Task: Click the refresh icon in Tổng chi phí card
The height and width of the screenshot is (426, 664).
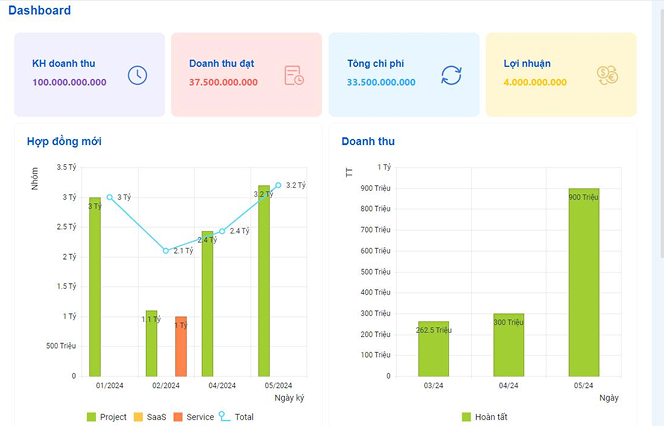Action: pyautogui.click(x=452, y=75)
